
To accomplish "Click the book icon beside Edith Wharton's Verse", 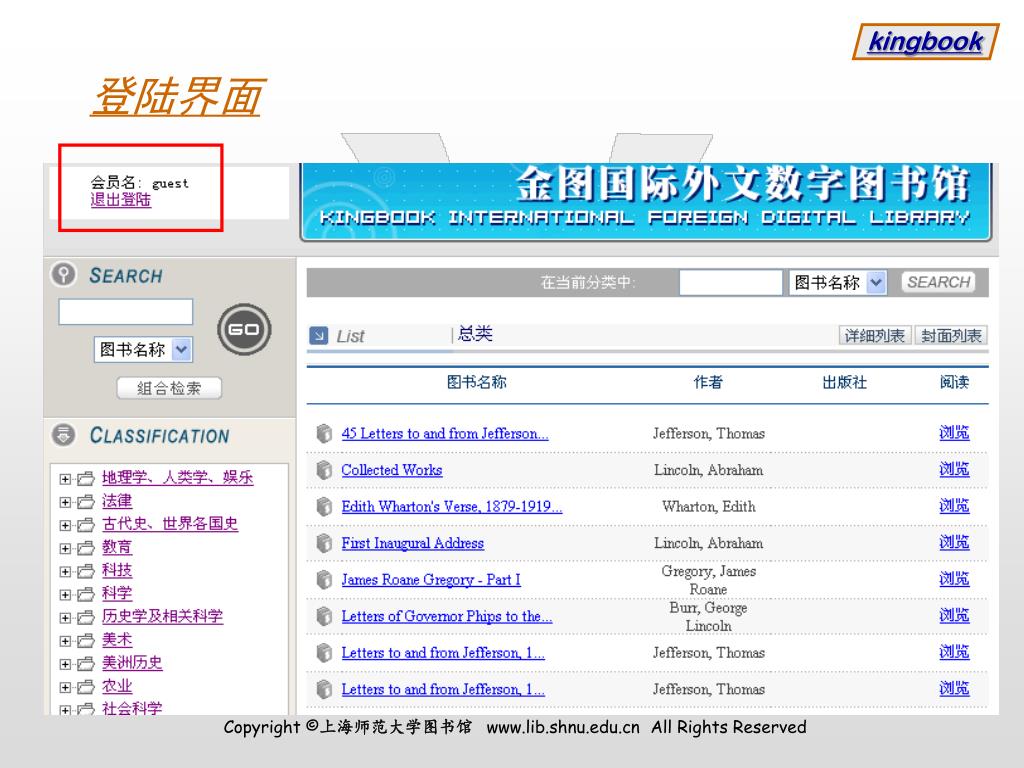I will click(x=324, y=506).
